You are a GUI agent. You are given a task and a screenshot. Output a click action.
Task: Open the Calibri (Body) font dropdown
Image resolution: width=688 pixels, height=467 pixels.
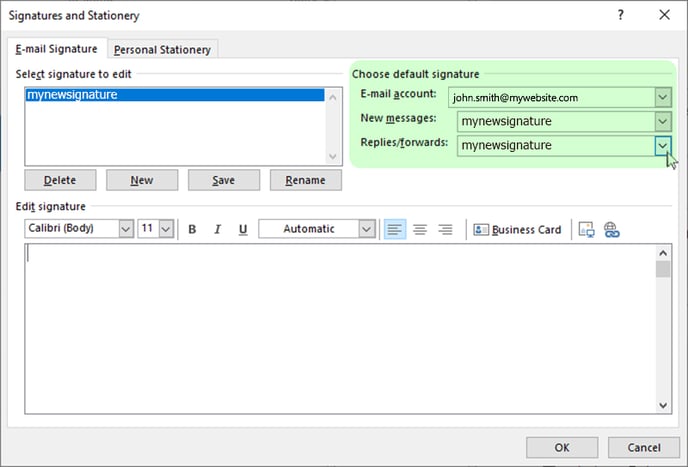pos(125,229)
